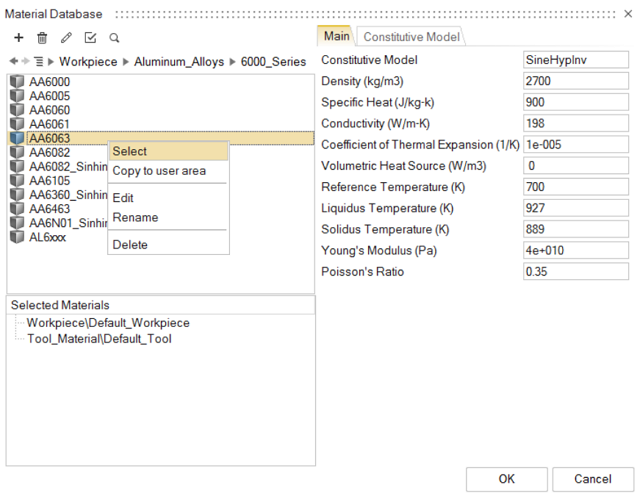Choose Rename in the context menu
The image size is (640, 496).
click(135, 217)
